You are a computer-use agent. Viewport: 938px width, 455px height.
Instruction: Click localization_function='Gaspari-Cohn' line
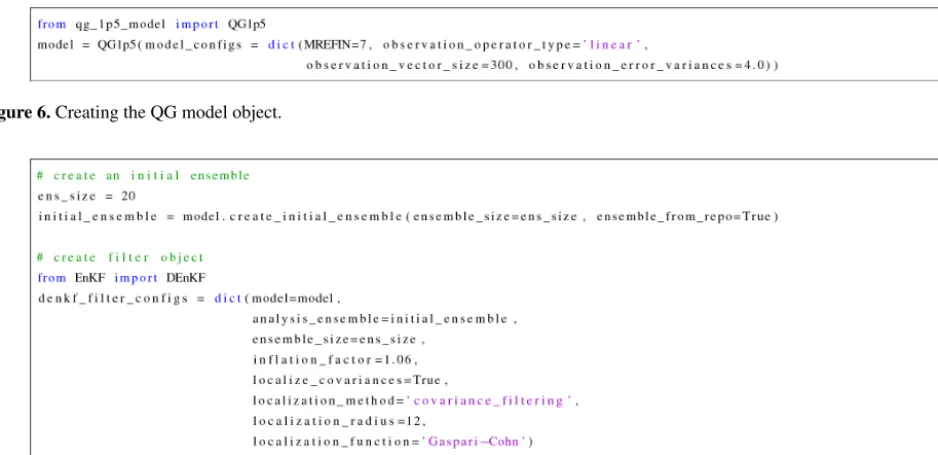tap(392, 442)
